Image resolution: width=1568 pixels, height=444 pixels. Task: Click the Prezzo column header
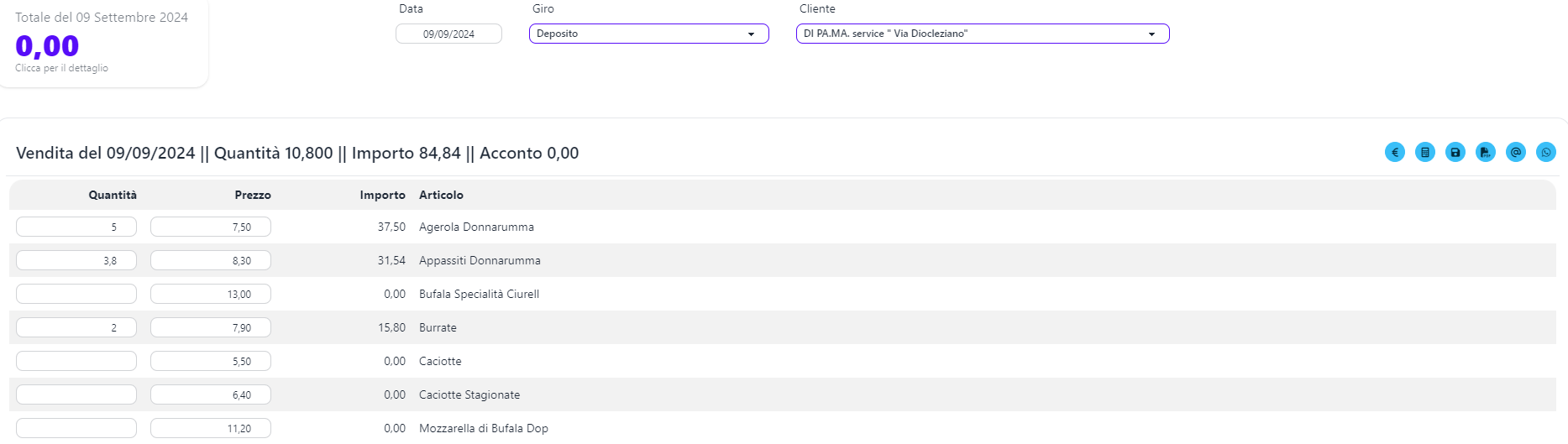252,195
